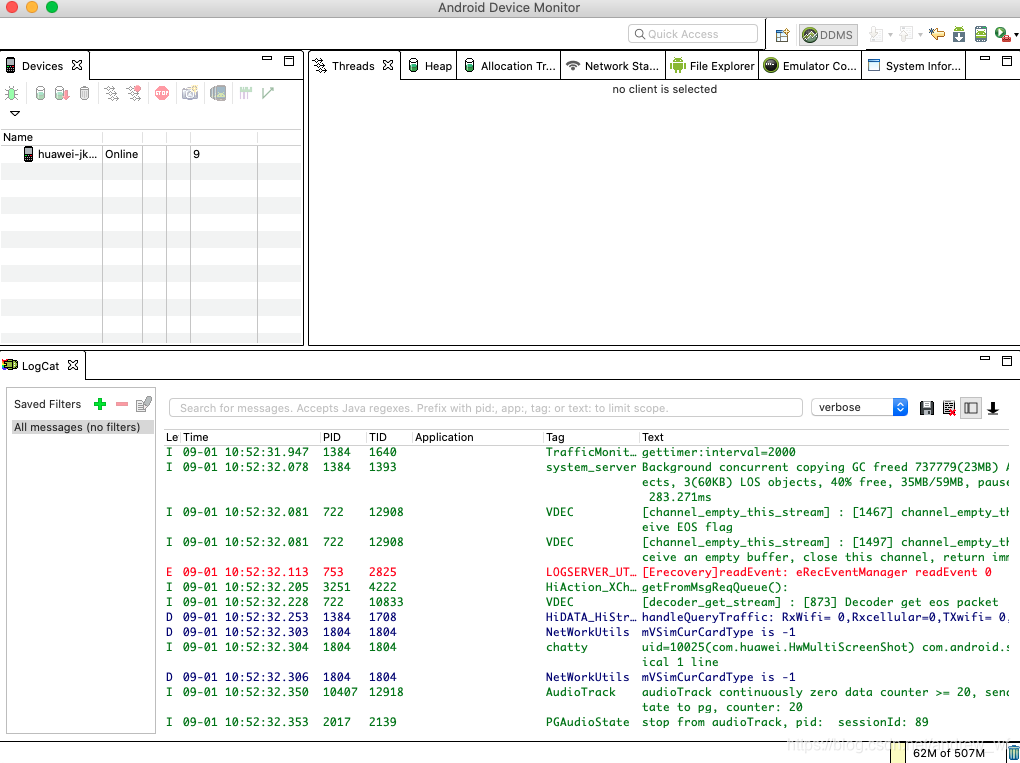This screenshot has height=763, width=1020.
Task: Maximize the Devices panel
Action: tap(289, 60)
